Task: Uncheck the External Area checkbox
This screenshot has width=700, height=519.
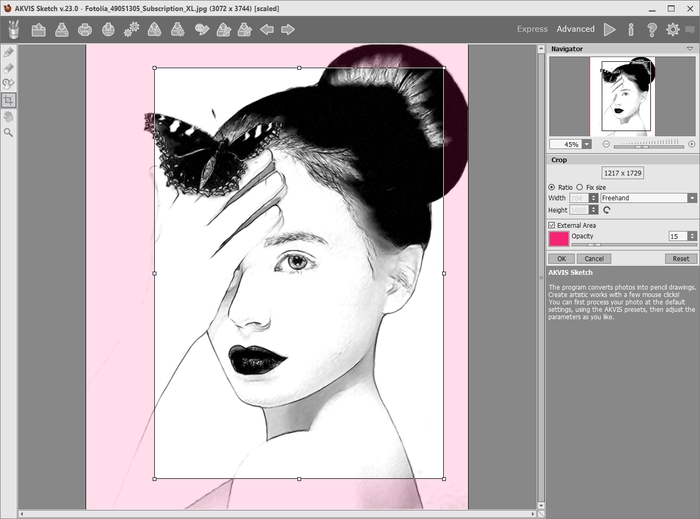Action: [552, 225]
